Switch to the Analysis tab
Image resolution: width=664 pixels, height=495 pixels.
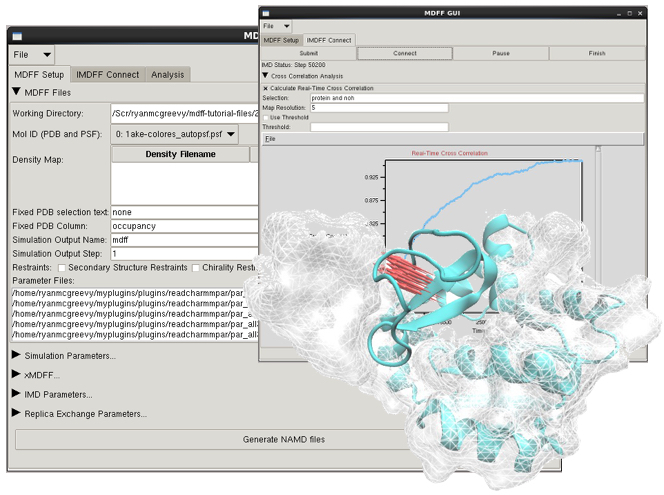pos(167,75)
